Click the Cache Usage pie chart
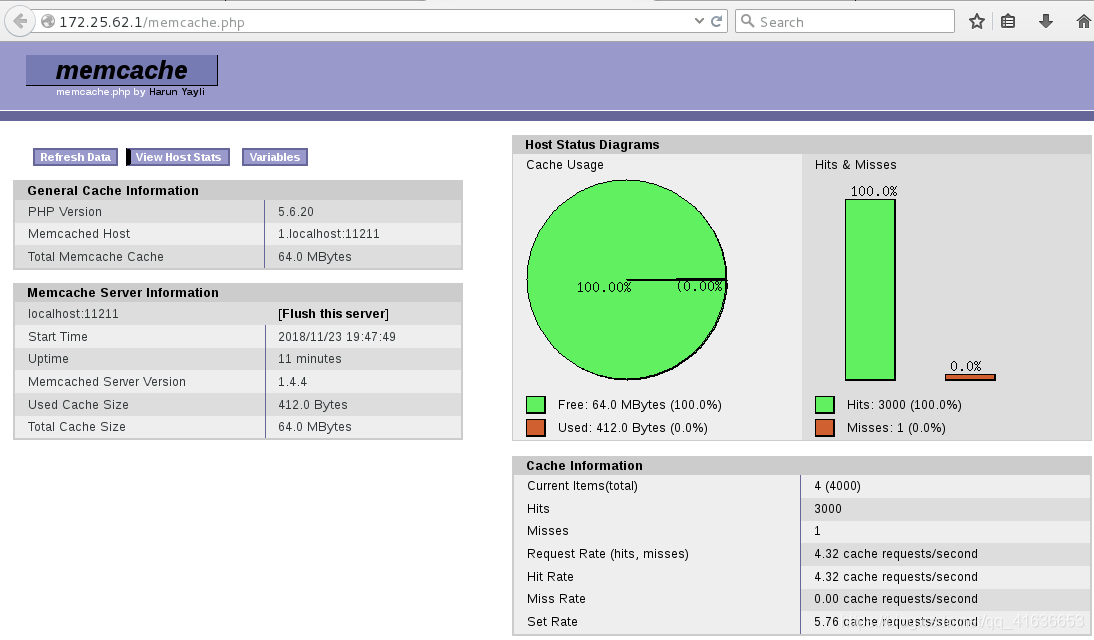Screen dimensions: 1094x640 [x=627, y=280]
